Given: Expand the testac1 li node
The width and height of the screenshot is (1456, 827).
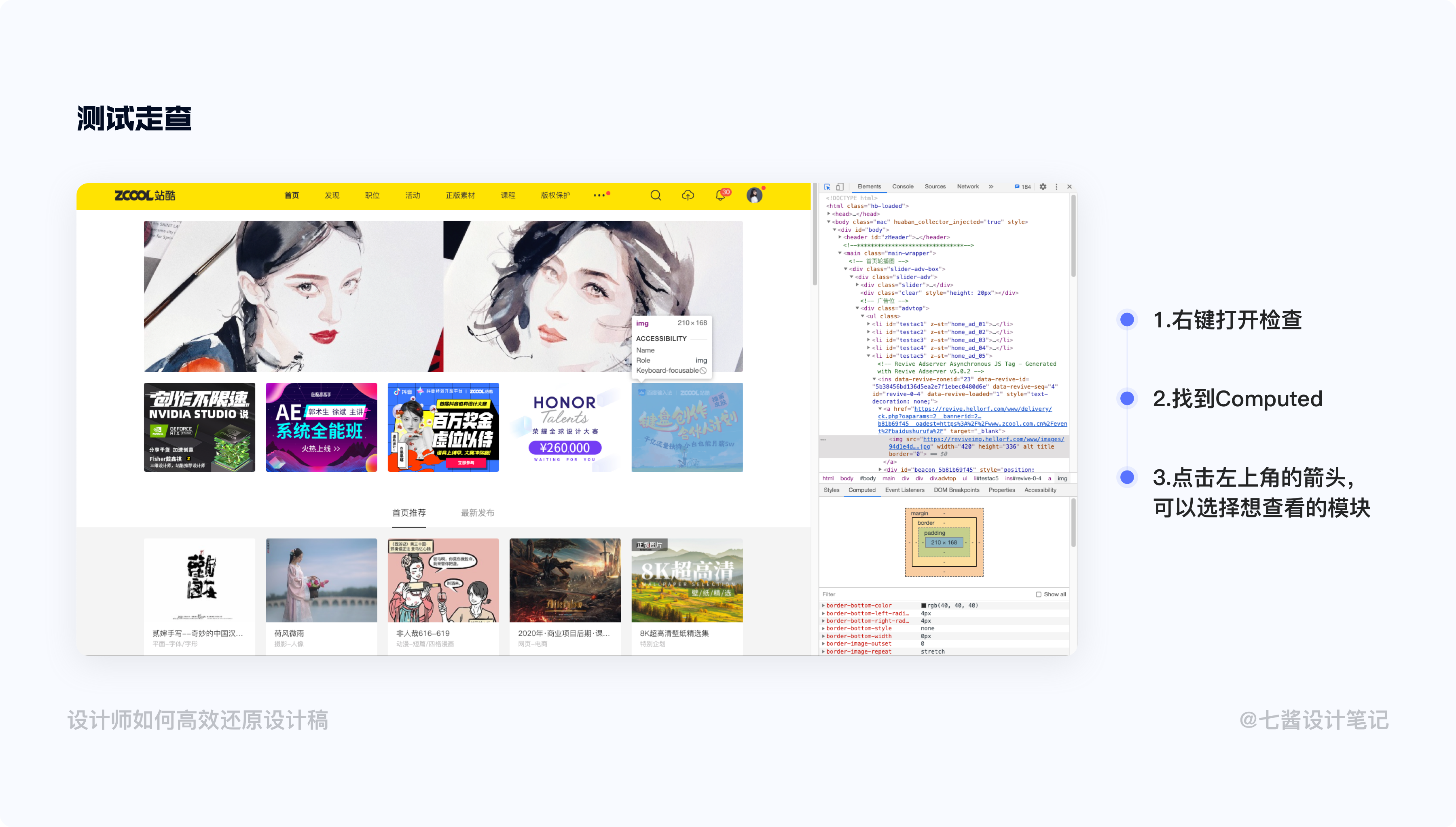Looking at the screenshot, I should coord(868,324).
